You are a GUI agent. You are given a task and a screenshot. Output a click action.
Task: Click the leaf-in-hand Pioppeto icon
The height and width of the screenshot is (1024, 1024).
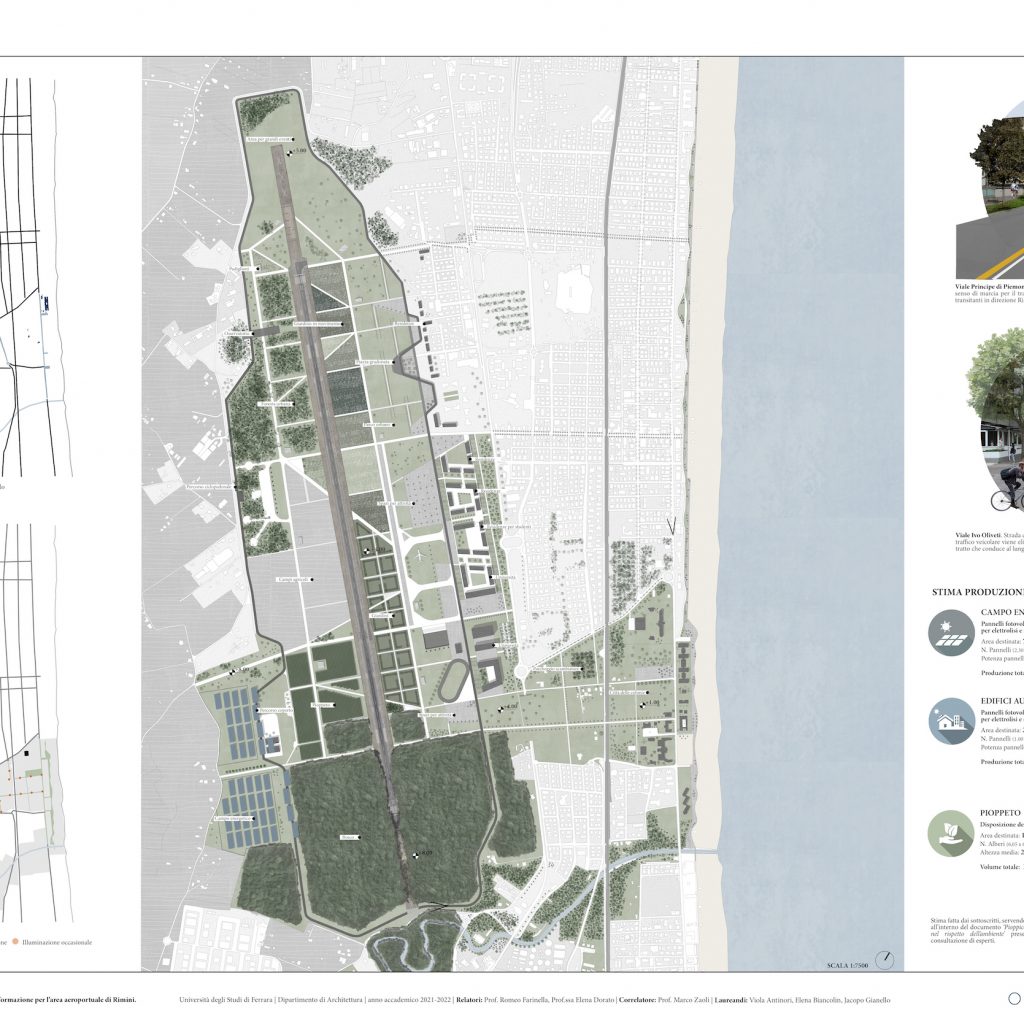coord(952,834)
